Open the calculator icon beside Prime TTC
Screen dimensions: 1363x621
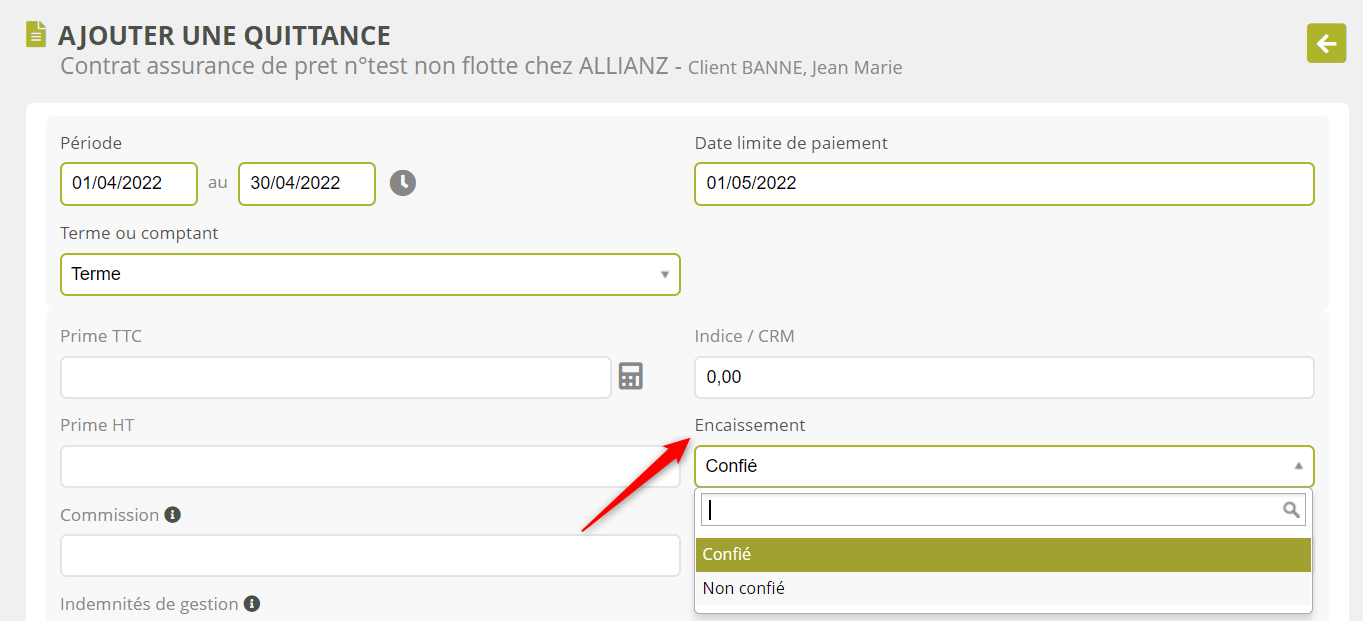(630, 376)
